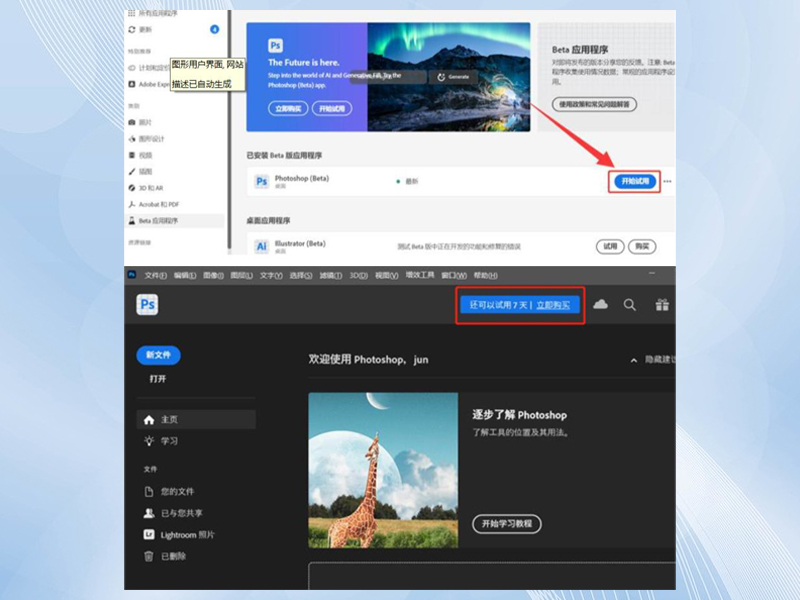Image resolution: width=800 pixels, height=600 pixels.
Task: Click the 立即购买 link in trial banner
Action: pyautogui.click(x=553, y=305)
